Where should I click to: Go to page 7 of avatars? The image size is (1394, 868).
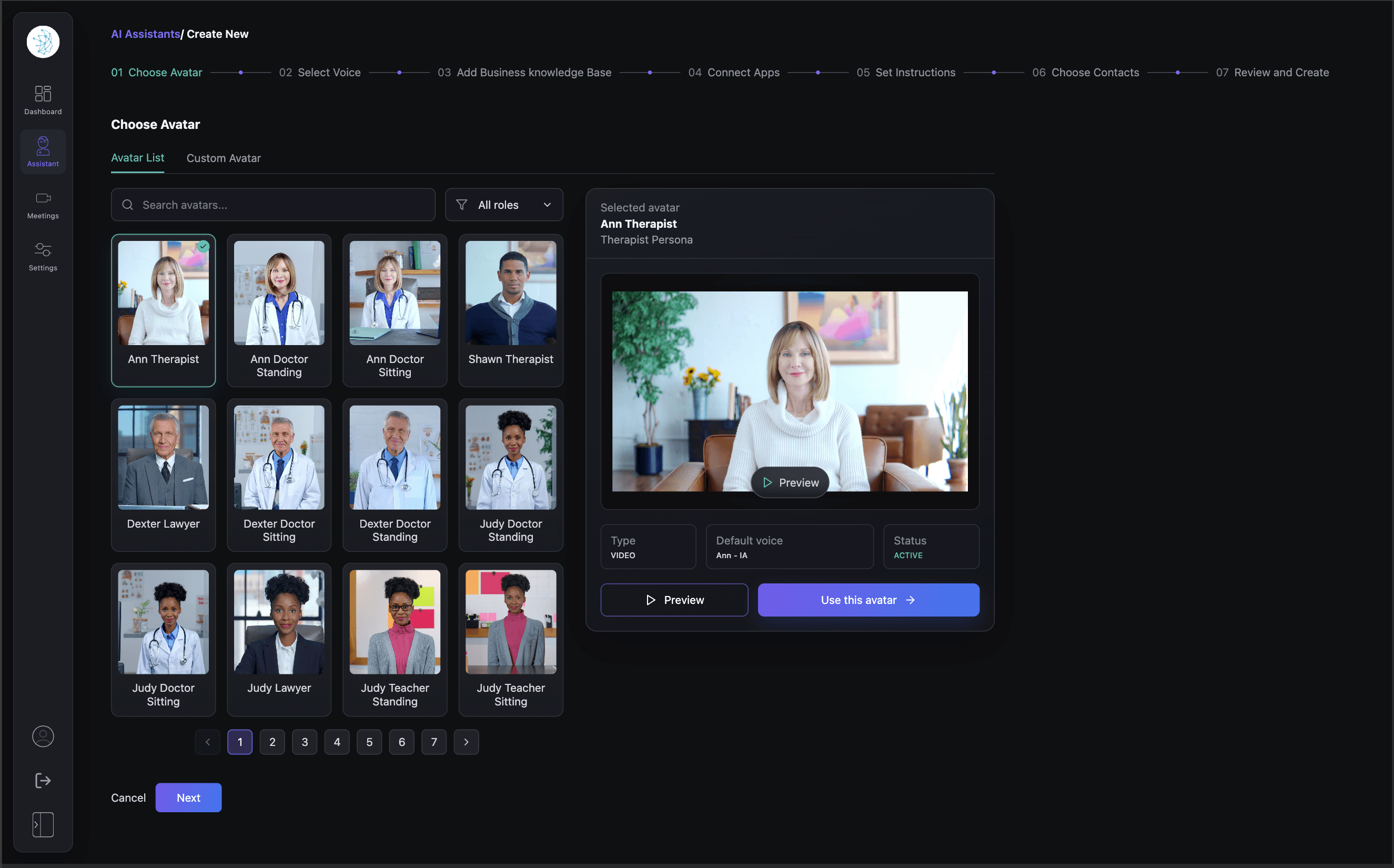434,742
